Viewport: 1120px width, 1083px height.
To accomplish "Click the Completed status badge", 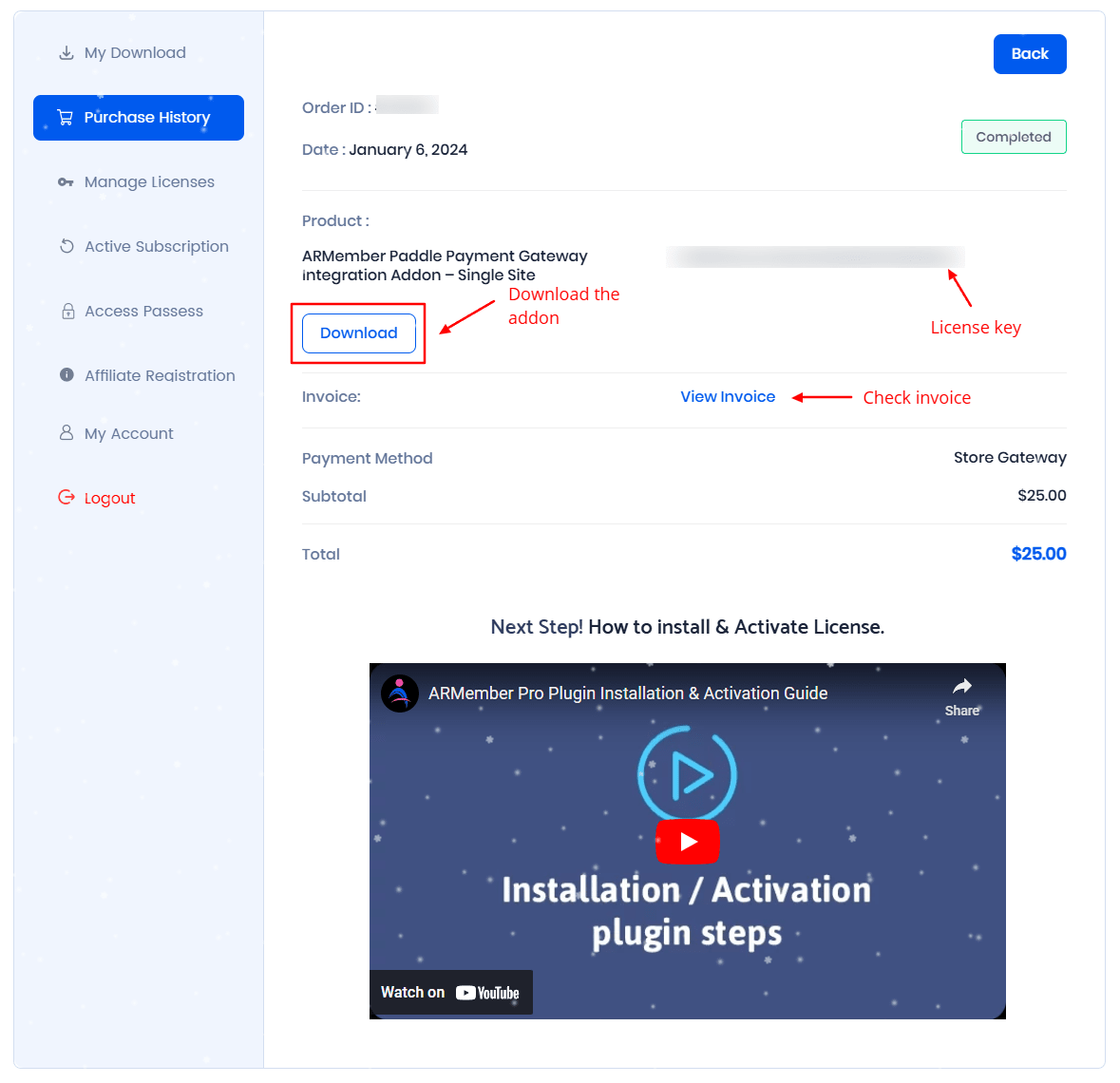I will (1014, 137).
